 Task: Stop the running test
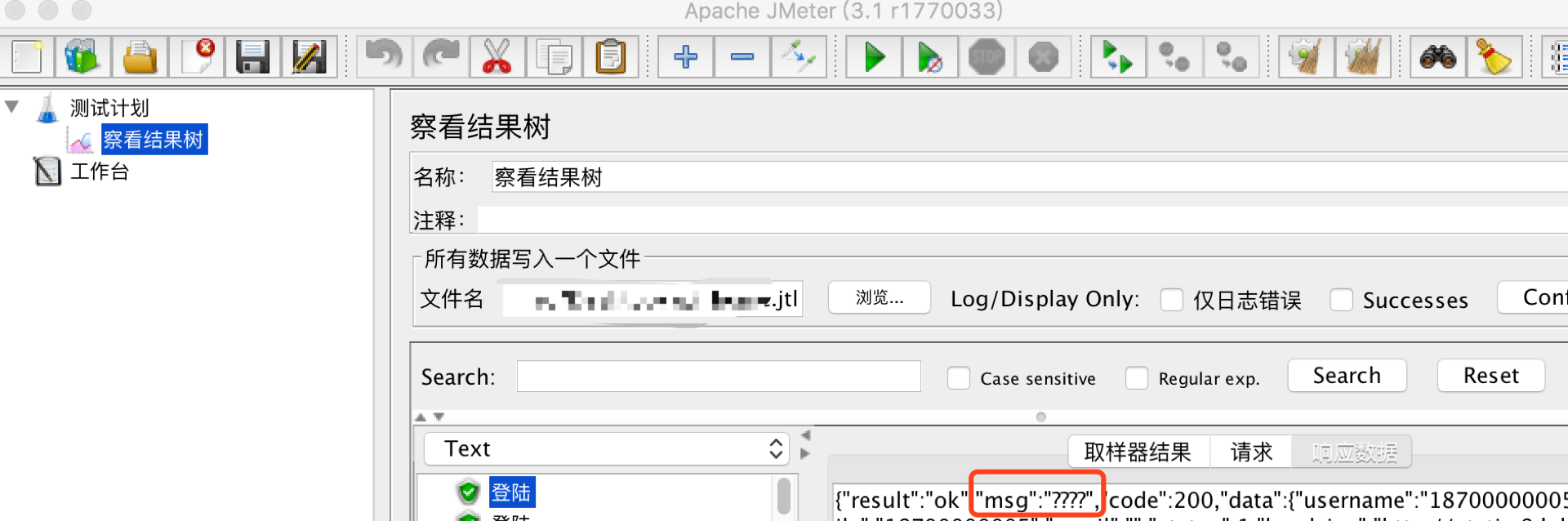(x=987, y=57)
